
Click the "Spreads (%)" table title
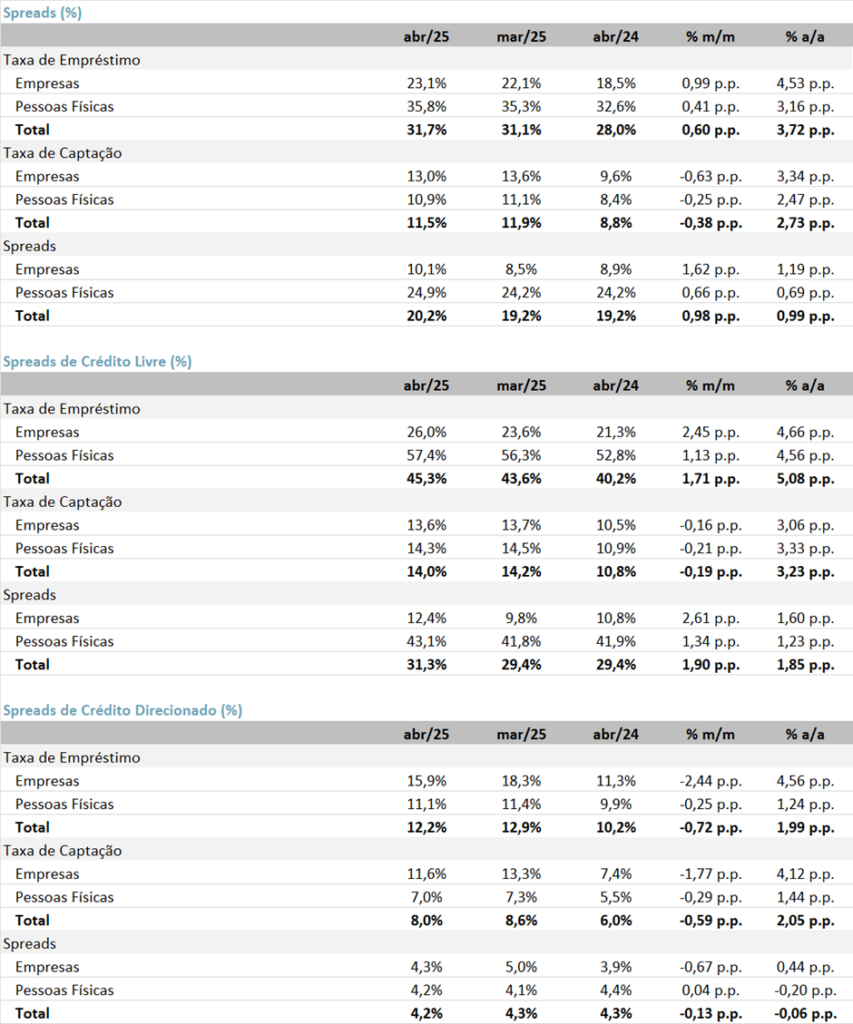coord(43,13)
